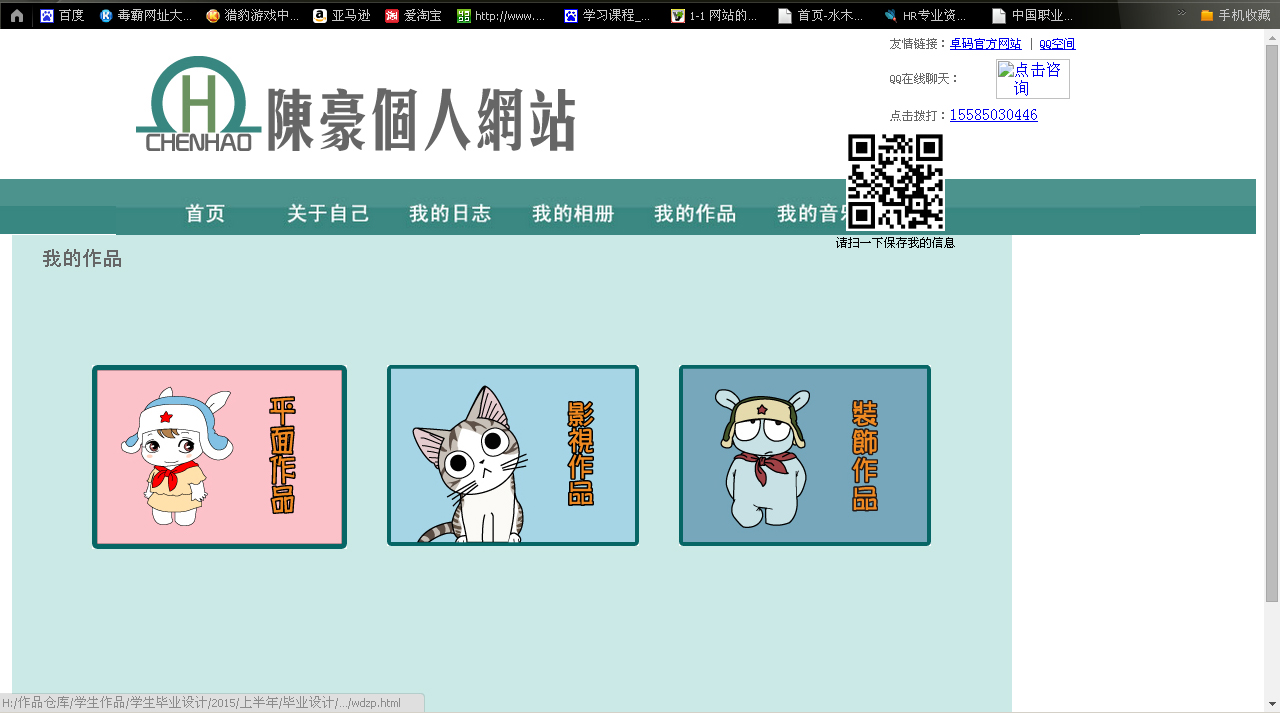Open the 百度 bookmark
The width and height of the screenshot is (1280, 714).
[62, 16]
